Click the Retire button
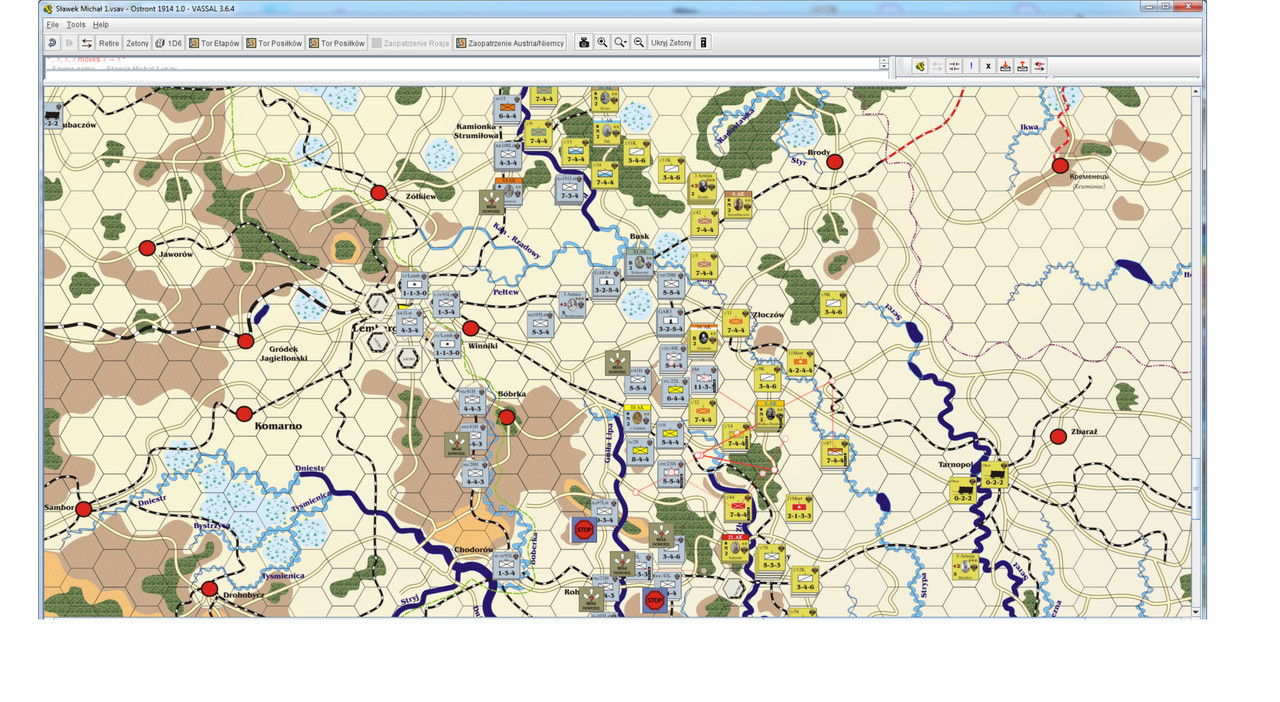 coord(108,43)
